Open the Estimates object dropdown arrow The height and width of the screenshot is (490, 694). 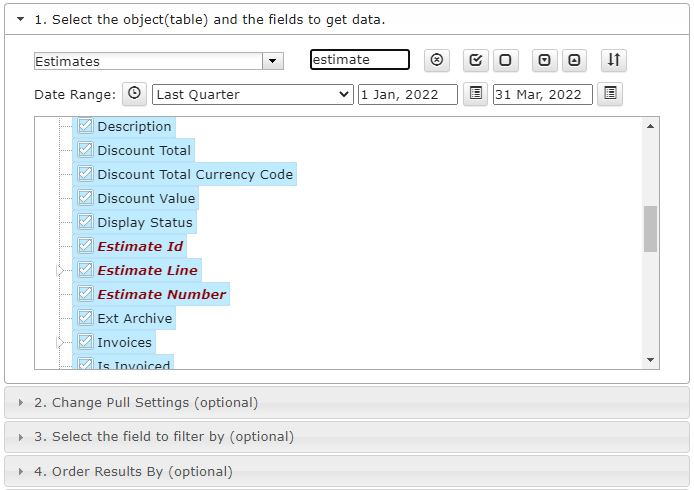(273, 61)
